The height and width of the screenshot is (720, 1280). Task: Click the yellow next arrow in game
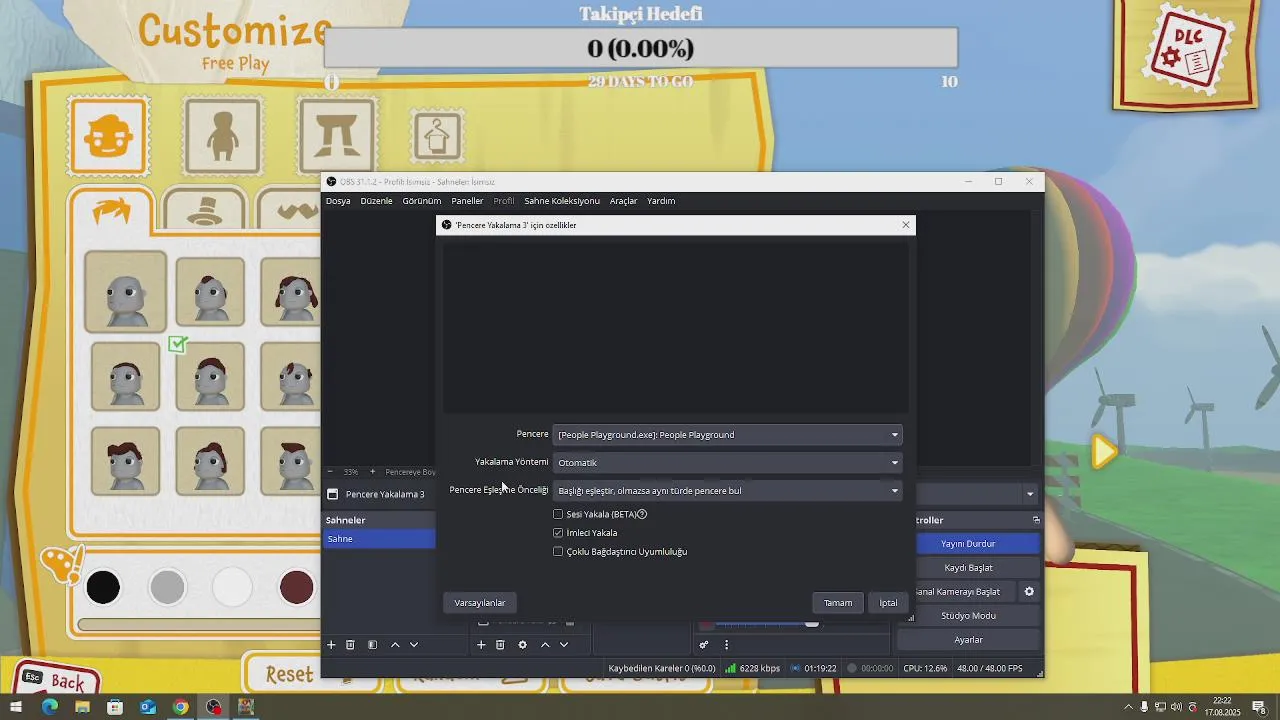point(1104,452)
